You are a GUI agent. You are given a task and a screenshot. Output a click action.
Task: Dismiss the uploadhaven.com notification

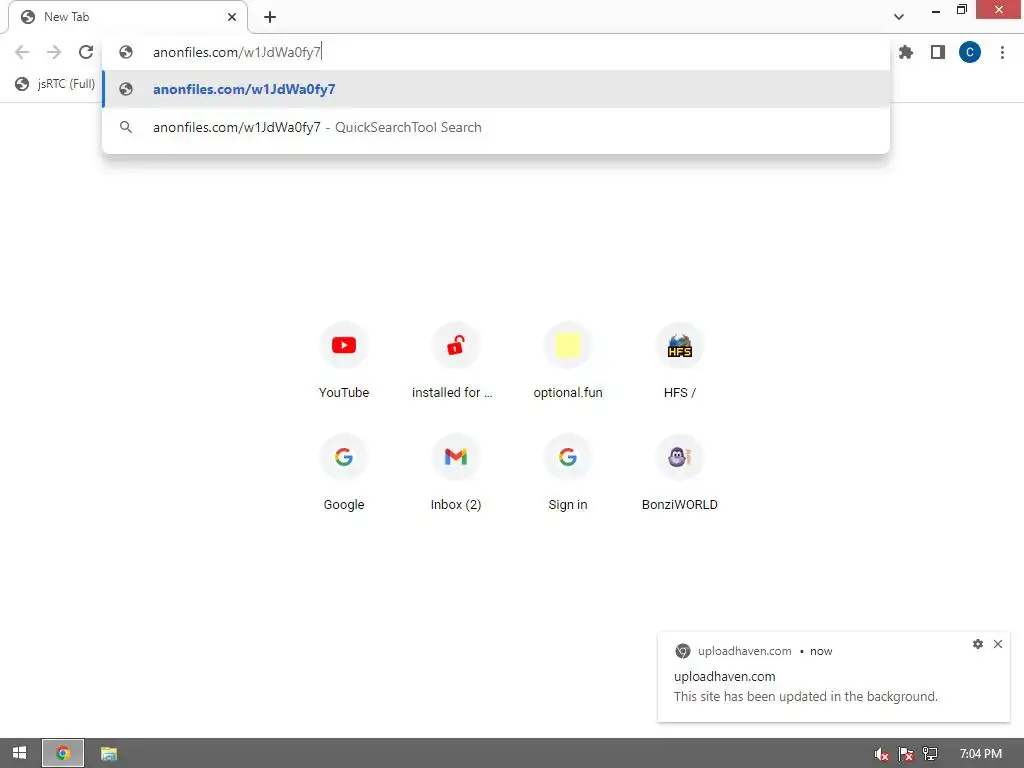pos(998,644)
